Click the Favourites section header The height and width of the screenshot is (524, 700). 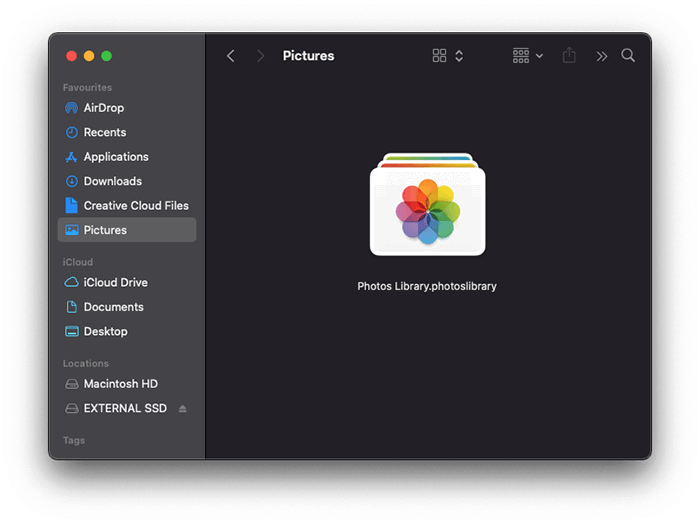[x=88, y=87]
